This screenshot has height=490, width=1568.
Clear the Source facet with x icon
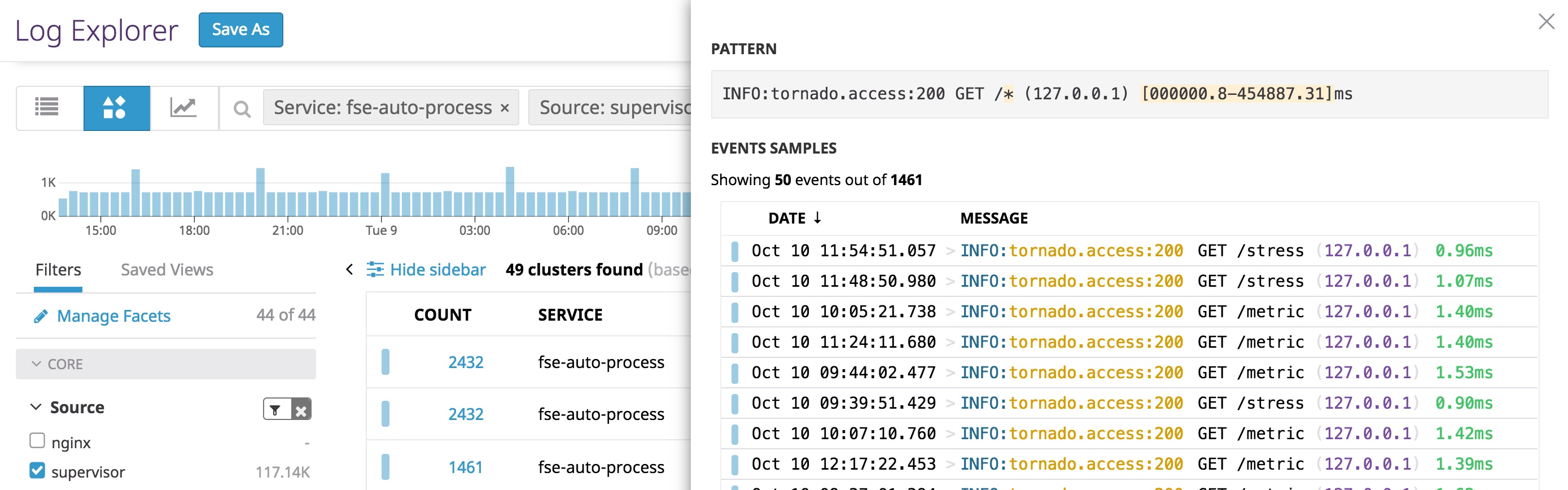[301, 410]
